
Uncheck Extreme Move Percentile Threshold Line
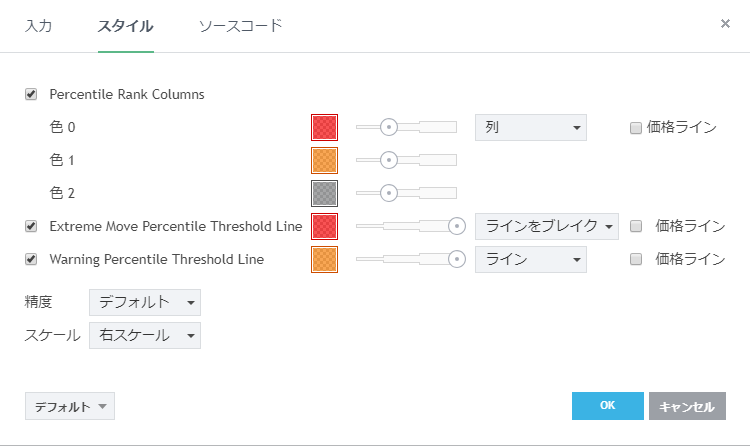[31, 227]
